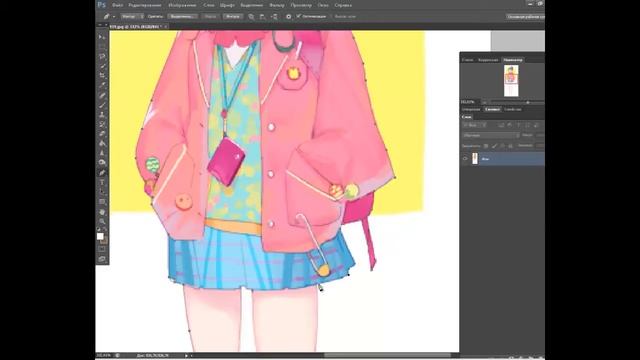
Task: Select the Rectangle shape tool
Action: tap(102, 202)
